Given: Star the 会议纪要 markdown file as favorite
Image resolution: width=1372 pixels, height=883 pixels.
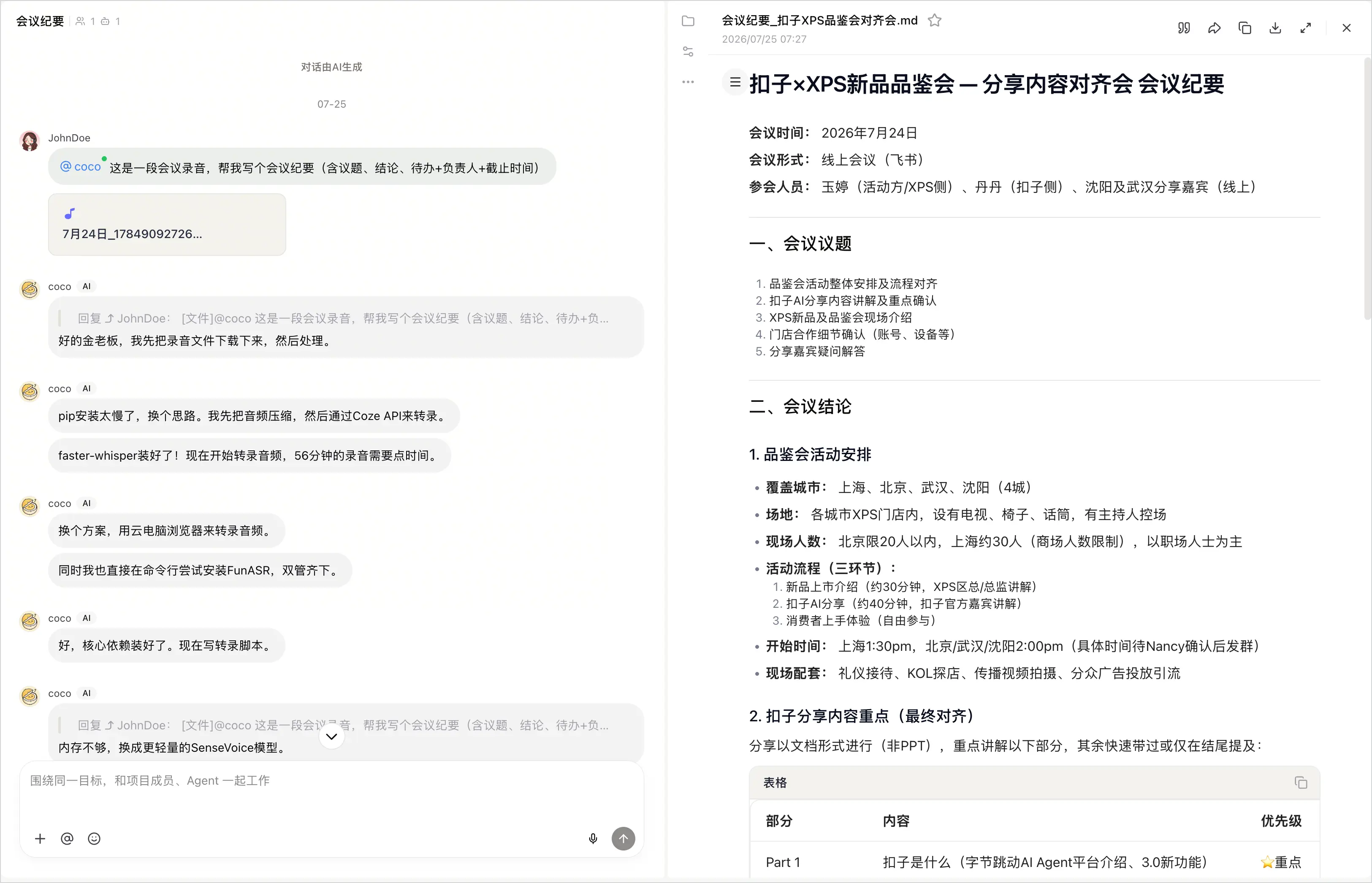Looking at the screenshot, I should coord(935,21).
